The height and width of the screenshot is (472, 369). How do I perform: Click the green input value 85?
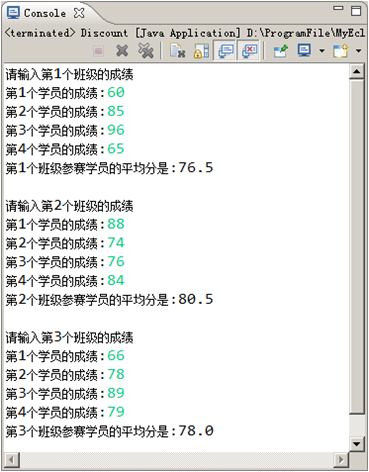point(116,111)
